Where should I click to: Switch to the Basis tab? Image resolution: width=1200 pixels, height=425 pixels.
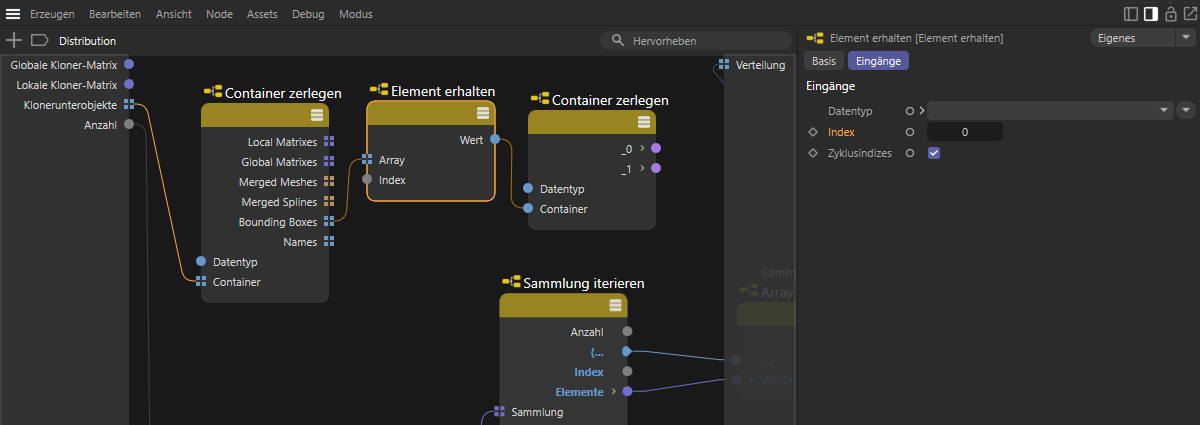point(824,61)
